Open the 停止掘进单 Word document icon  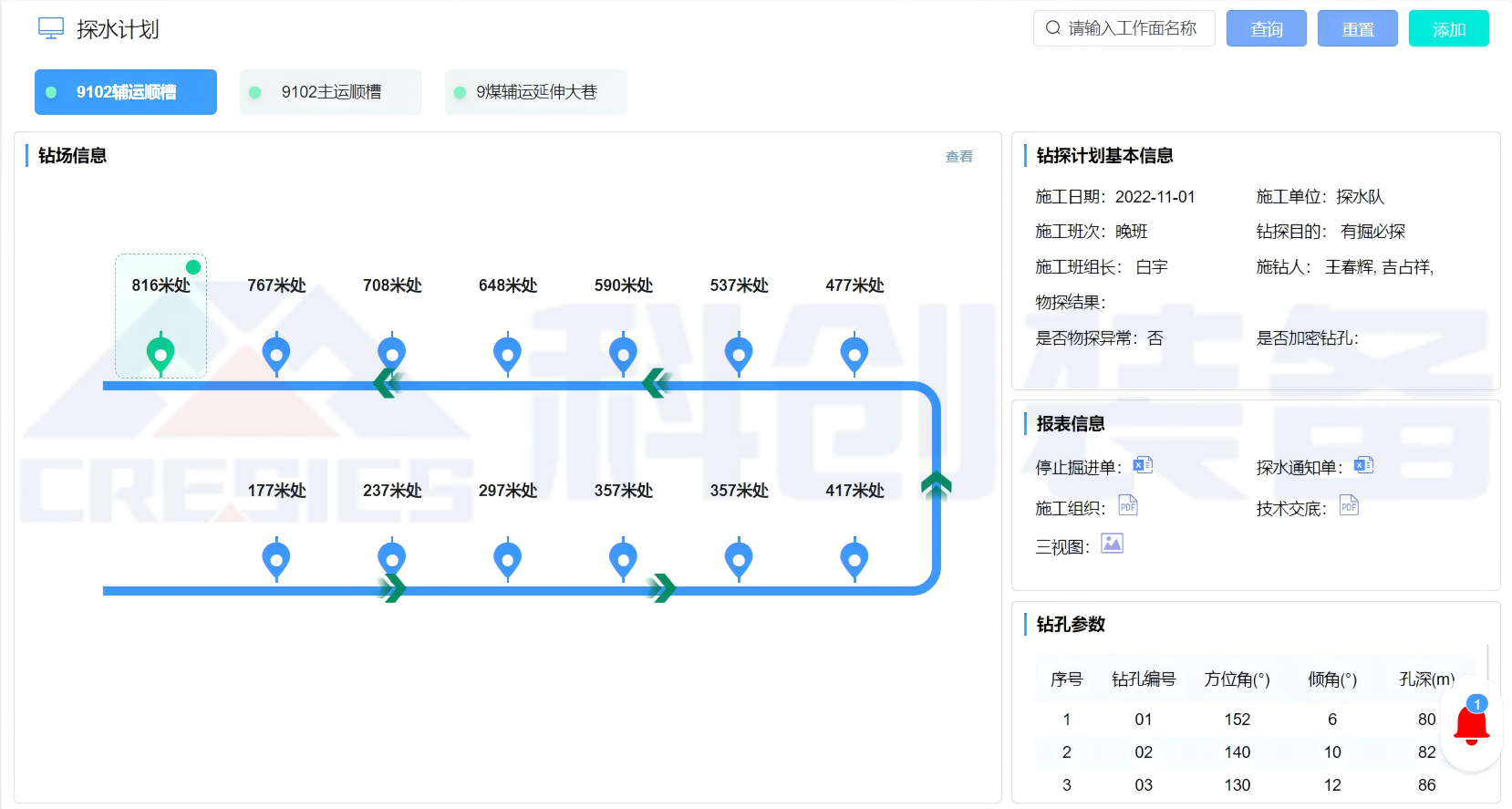(1143, 466)
